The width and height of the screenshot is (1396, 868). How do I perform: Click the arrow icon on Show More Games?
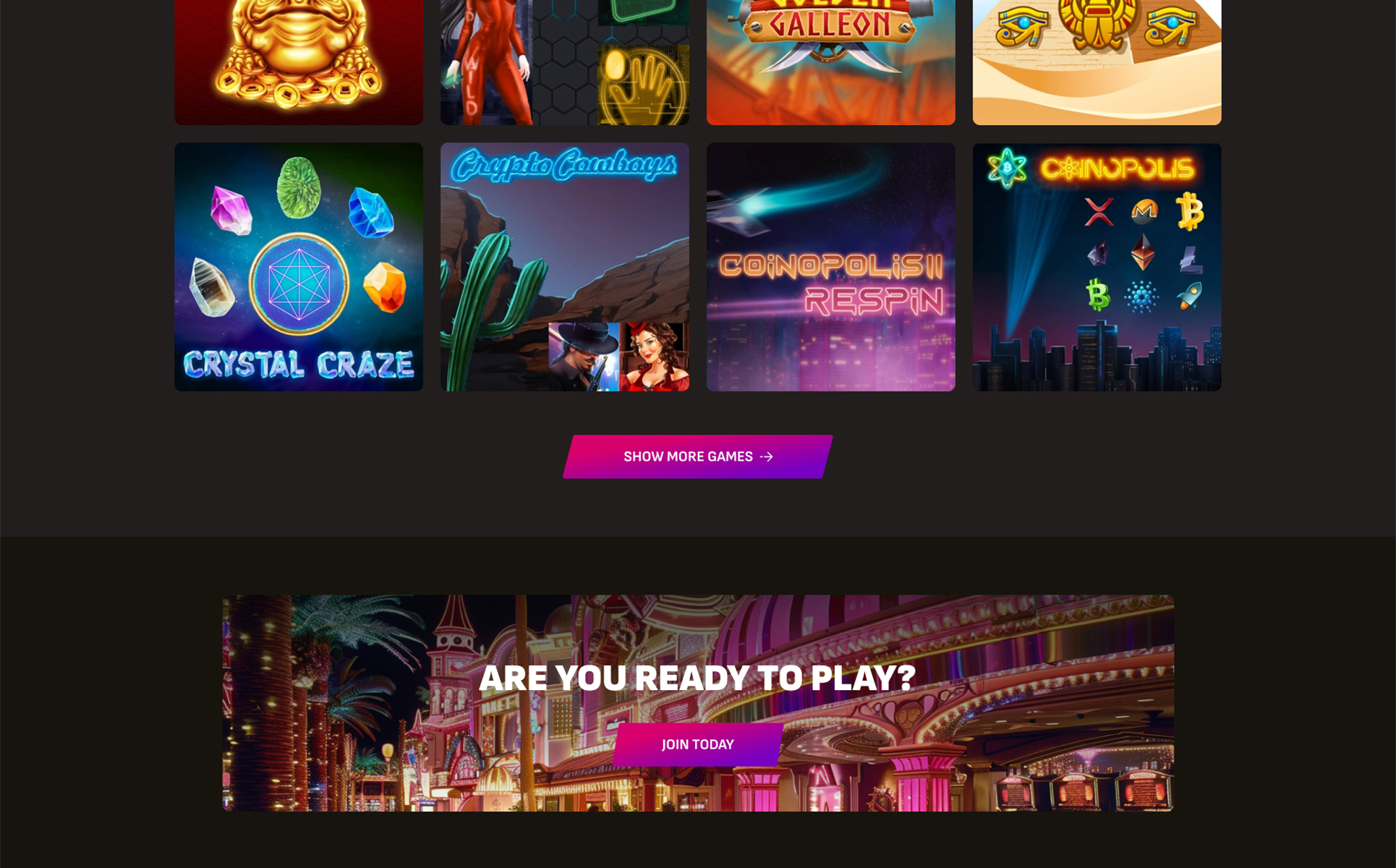click(x=767, y=456)
